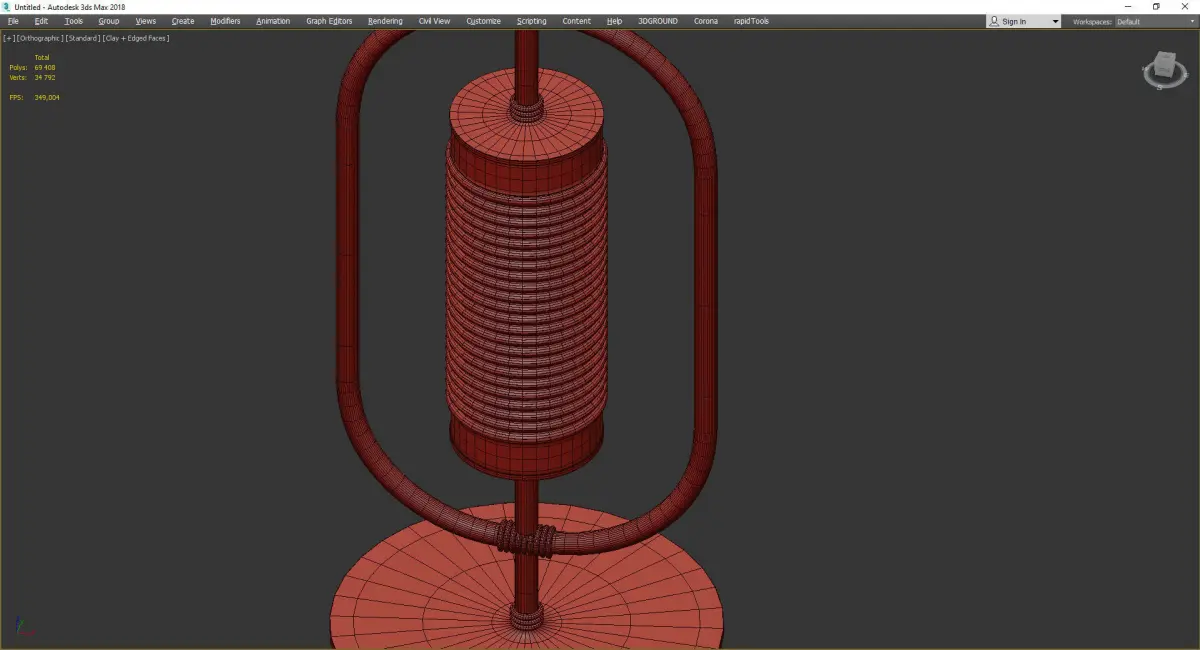The image size is (1200, 650).
Task: Click the viewport [+] general menu label
Action: point(9,38)
